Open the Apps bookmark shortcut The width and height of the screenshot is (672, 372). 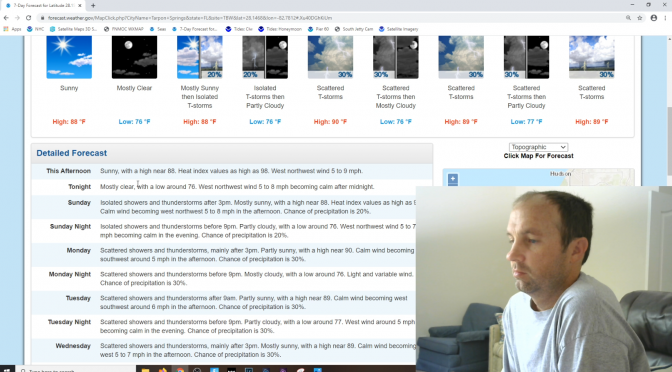12,29
